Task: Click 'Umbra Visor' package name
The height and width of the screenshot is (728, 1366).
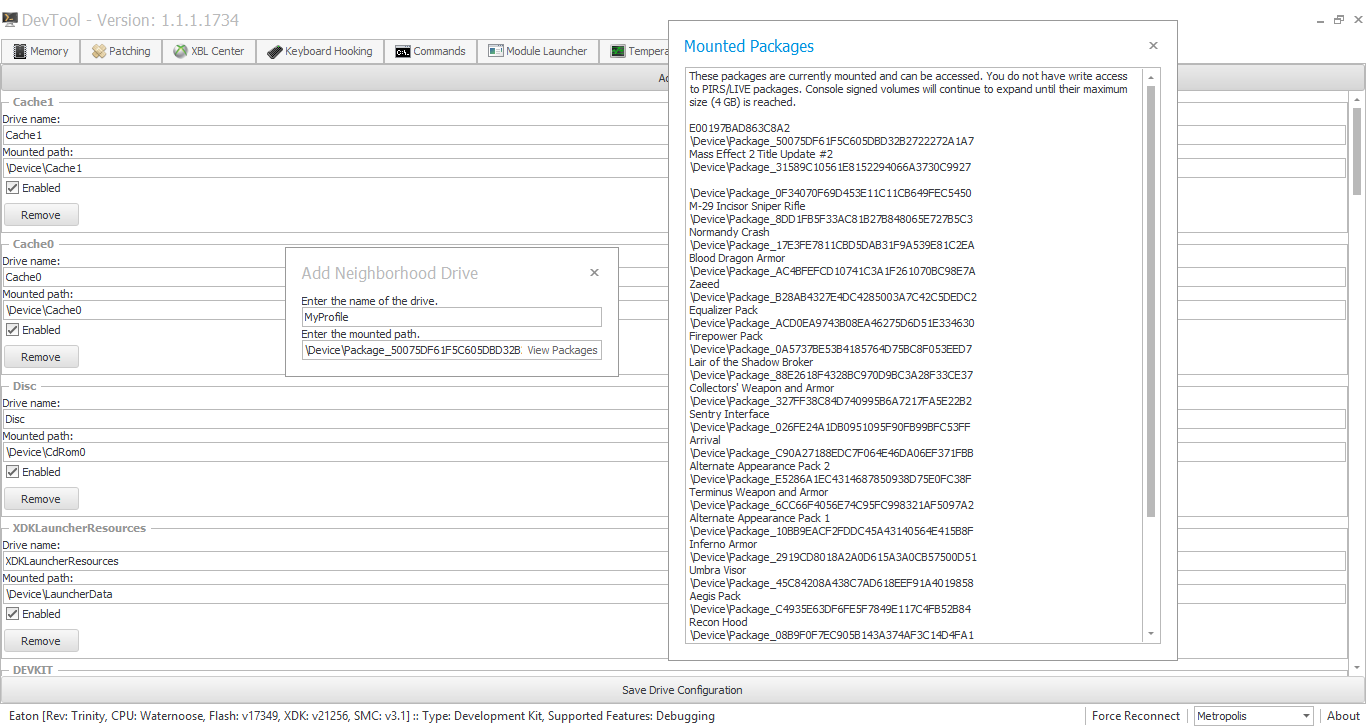Action: (x=718, y=570)
